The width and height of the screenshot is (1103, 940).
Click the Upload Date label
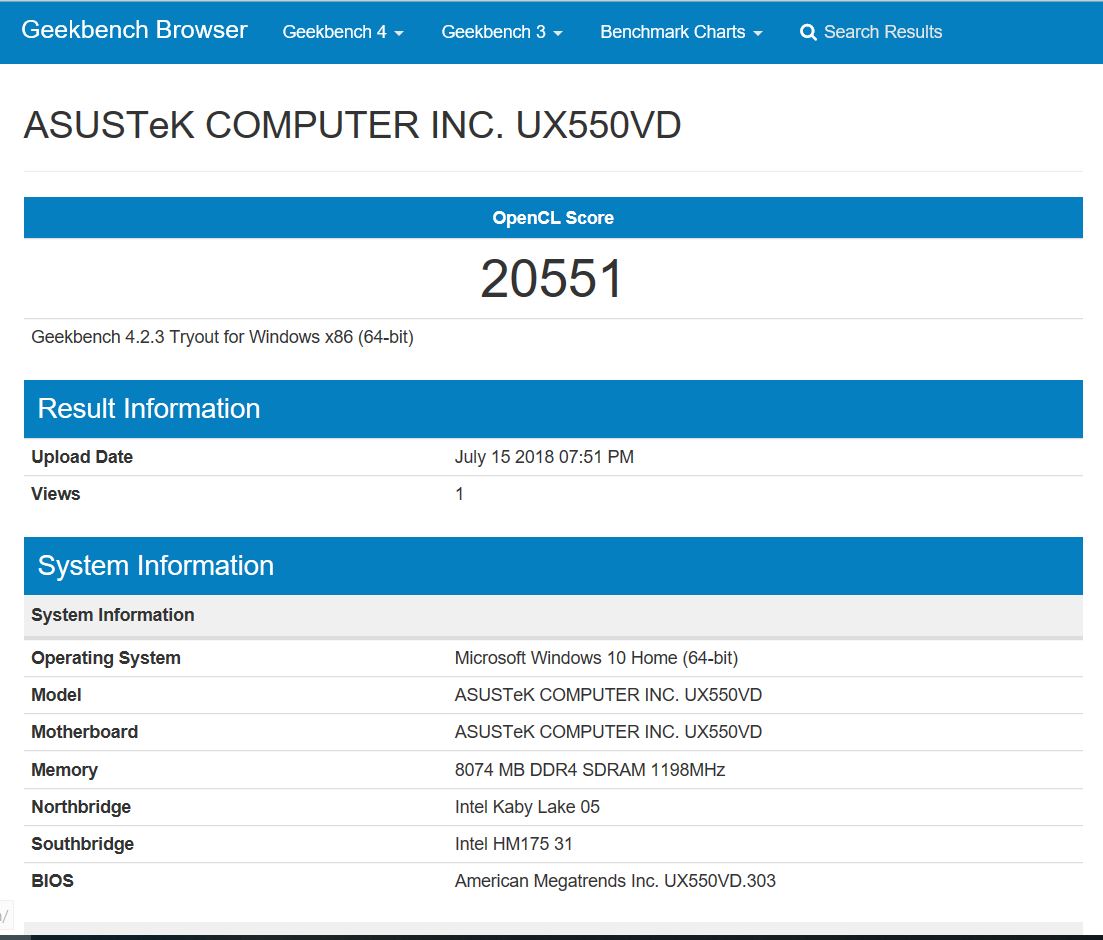click(82, 457)
